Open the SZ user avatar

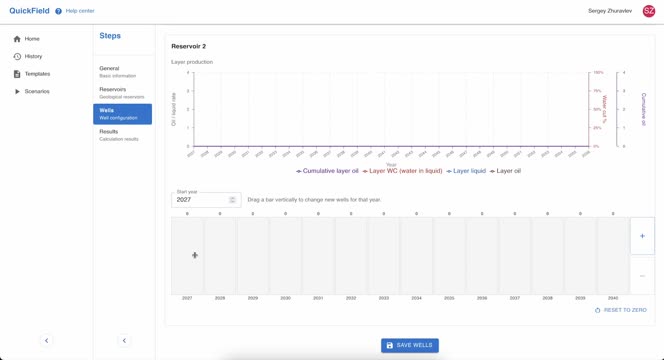pos(649,11)
